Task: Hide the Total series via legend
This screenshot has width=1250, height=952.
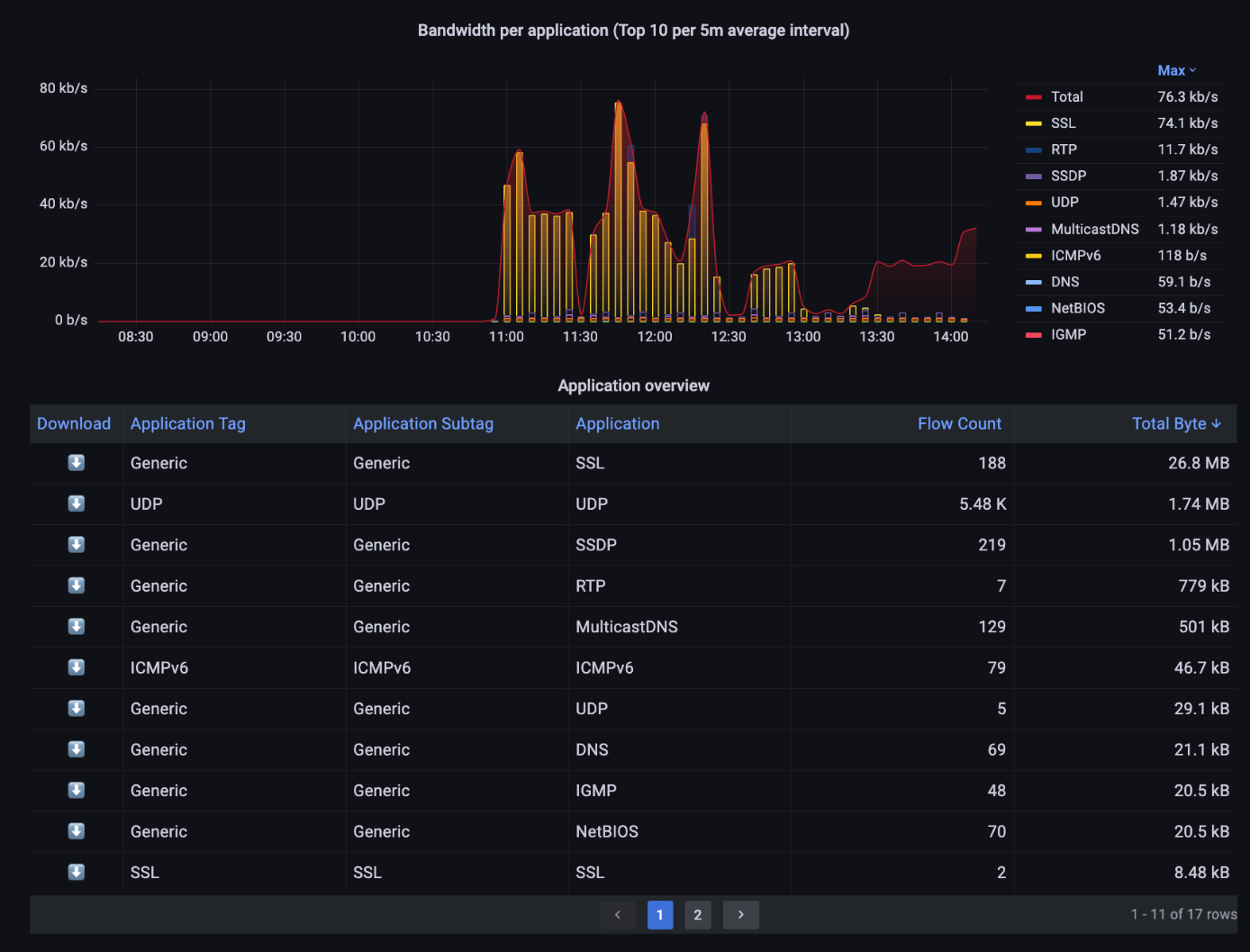Action: [1067, 96]
